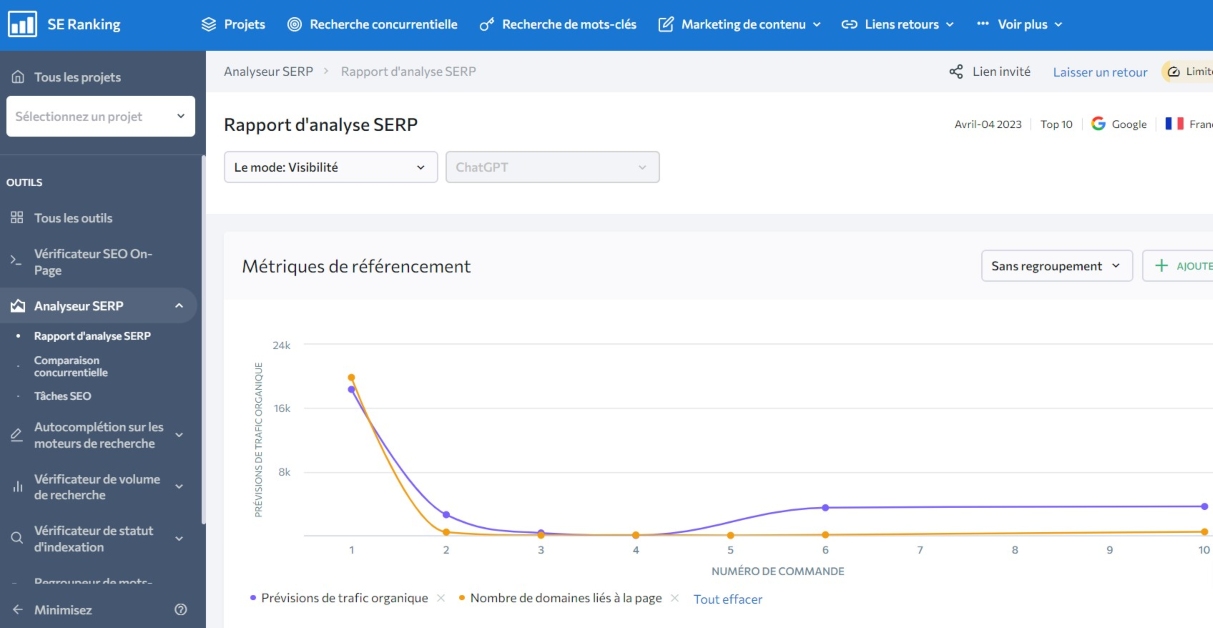Expand the Marketing de contenu menu
1213x628 pixels.
tap(740, 24)
